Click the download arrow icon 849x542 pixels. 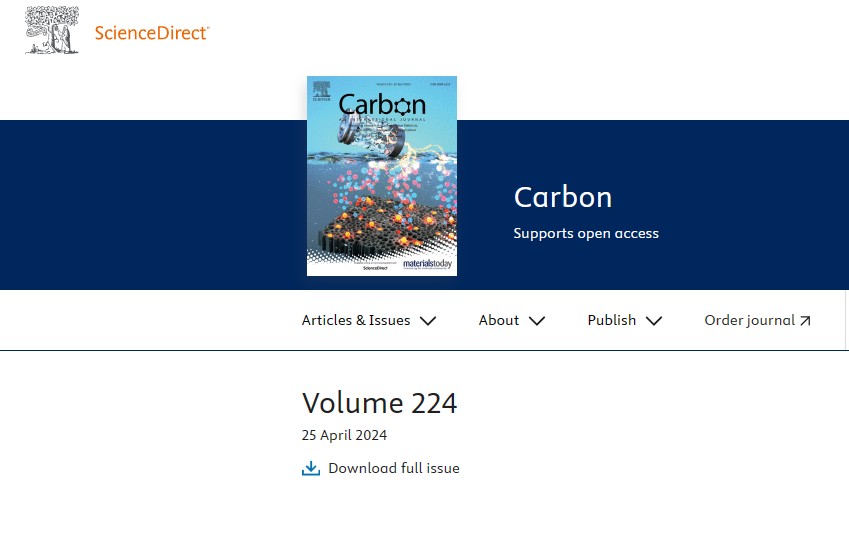point(311,468)
